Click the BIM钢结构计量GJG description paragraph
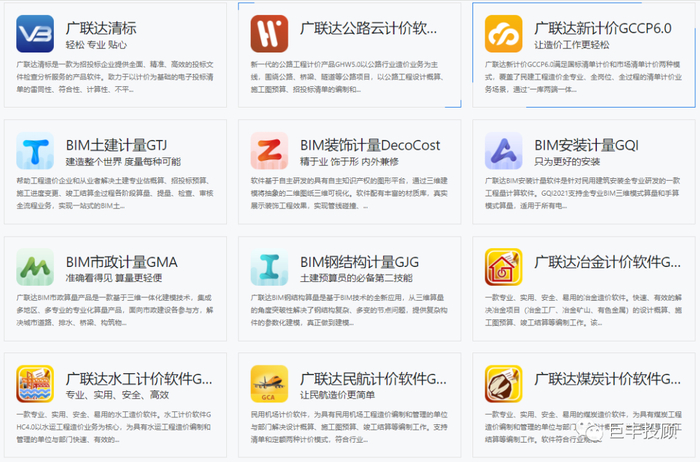Viewport: 700px width, 462px height. [x=349, y=310]
